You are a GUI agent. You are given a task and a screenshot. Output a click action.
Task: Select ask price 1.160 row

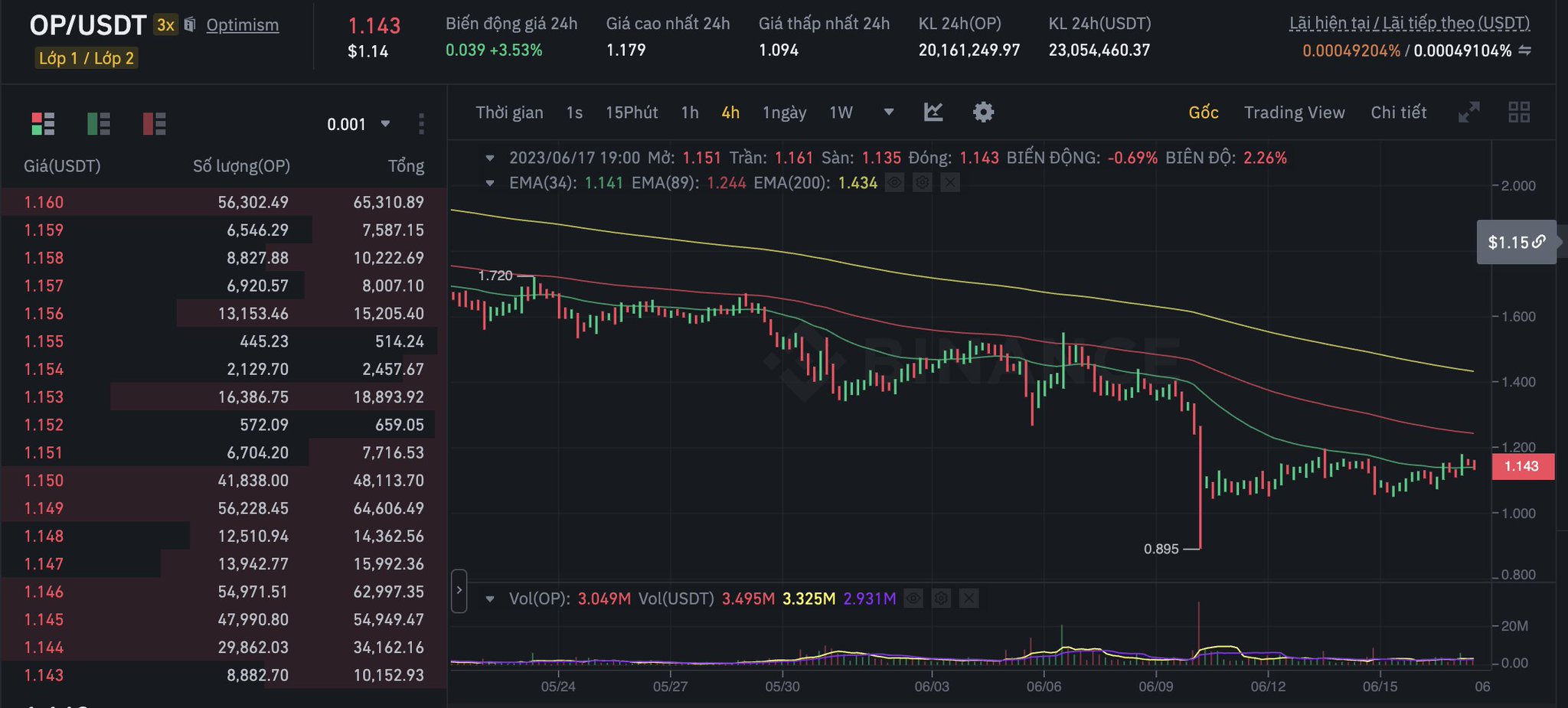coord(224,202)
